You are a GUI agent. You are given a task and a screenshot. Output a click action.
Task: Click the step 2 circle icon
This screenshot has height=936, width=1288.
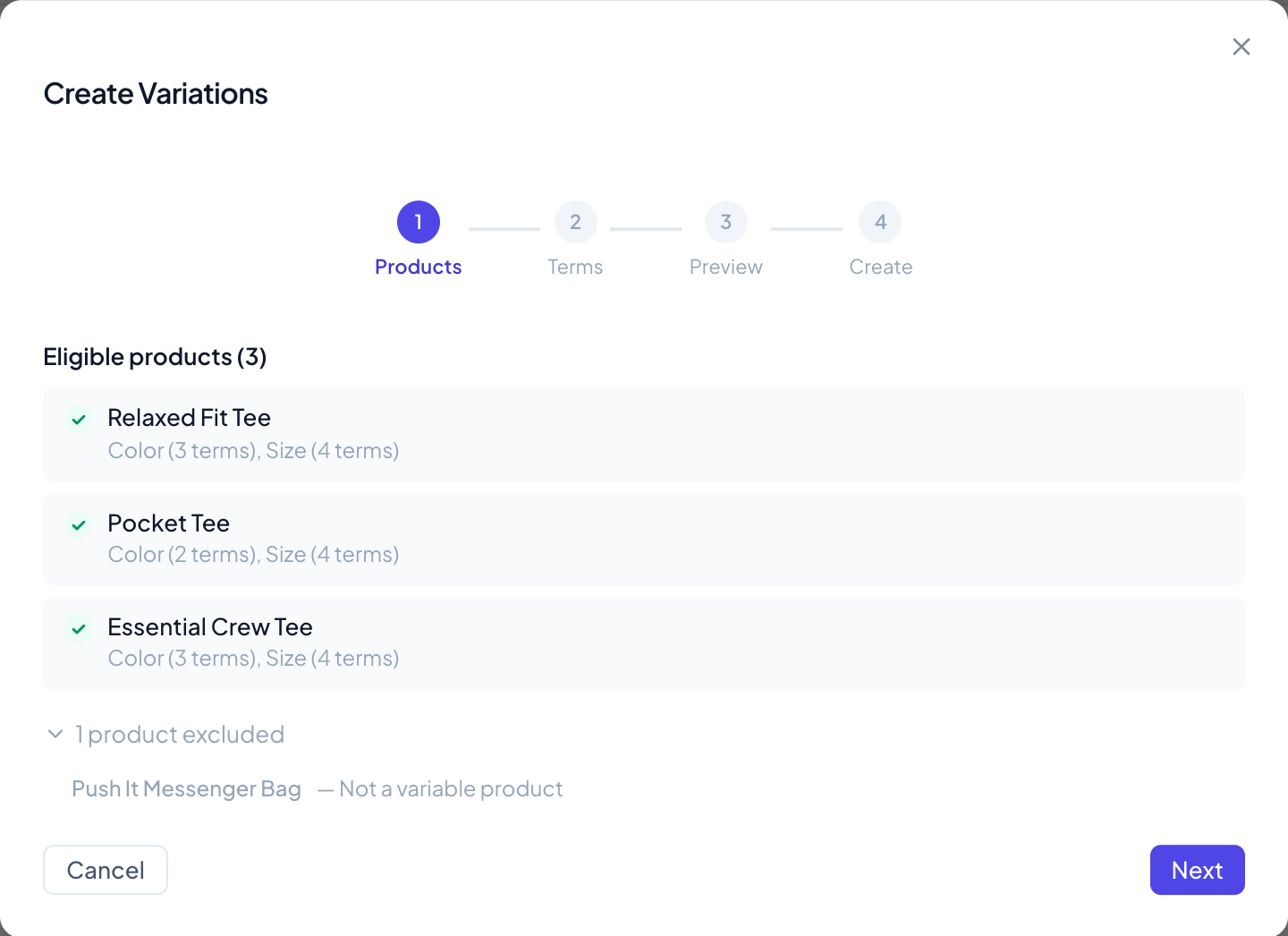575,222
